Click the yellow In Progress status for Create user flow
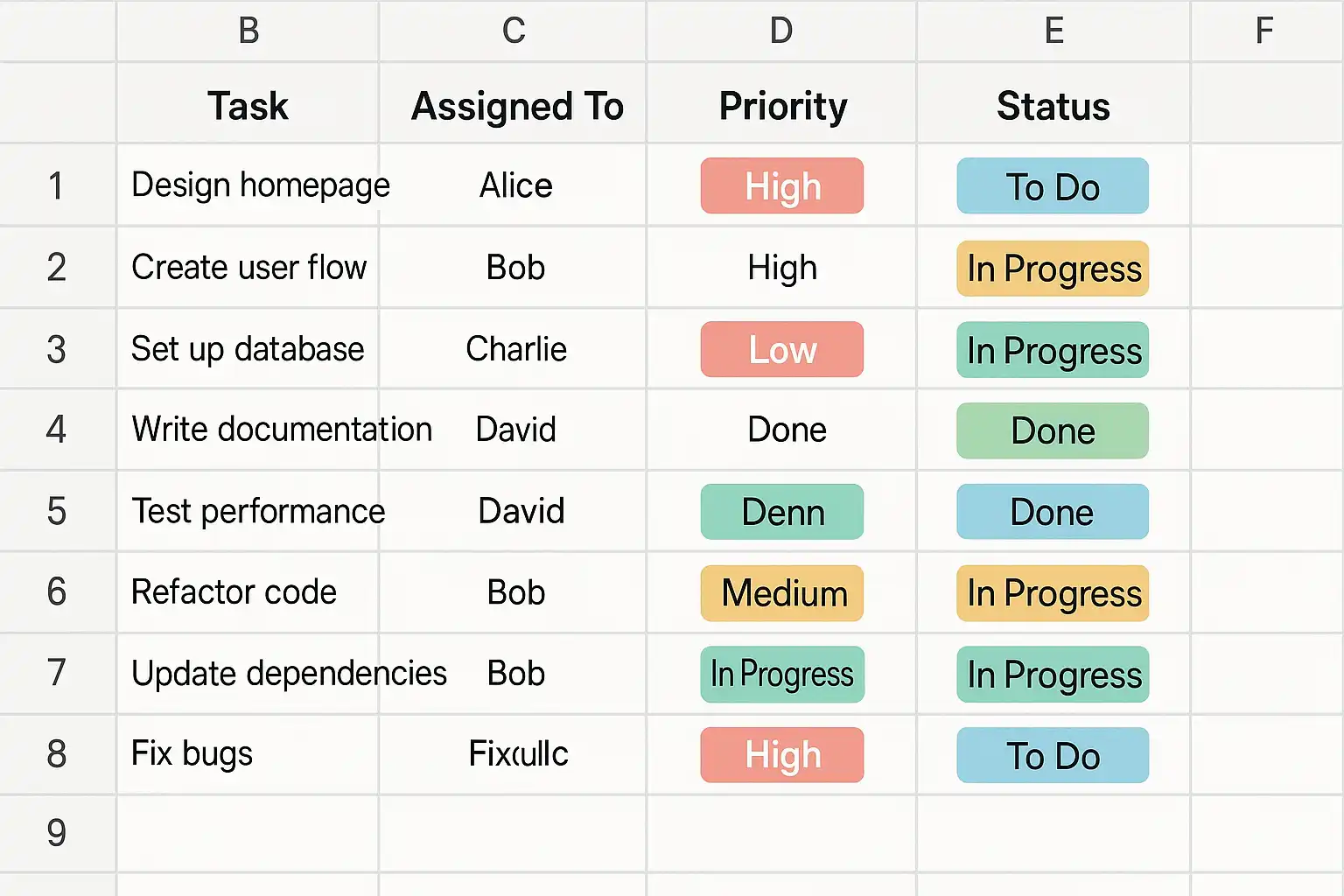The image size is (1344, 896). pyautogui.click(x=1052, y=269)
